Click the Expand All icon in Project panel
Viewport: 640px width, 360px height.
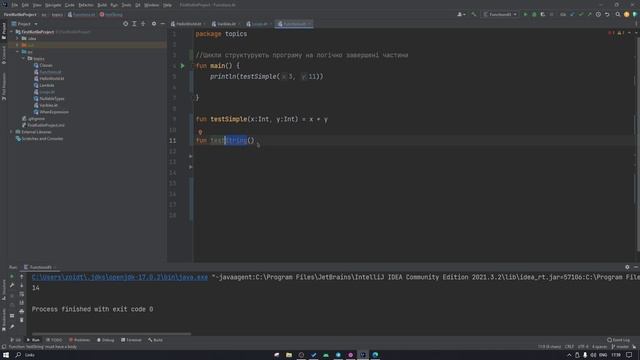[x=134, y=24]
